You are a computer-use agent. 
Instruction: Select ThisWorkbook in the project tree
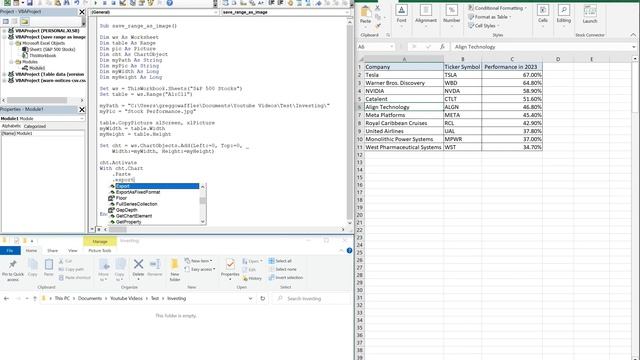coord(39,56)
